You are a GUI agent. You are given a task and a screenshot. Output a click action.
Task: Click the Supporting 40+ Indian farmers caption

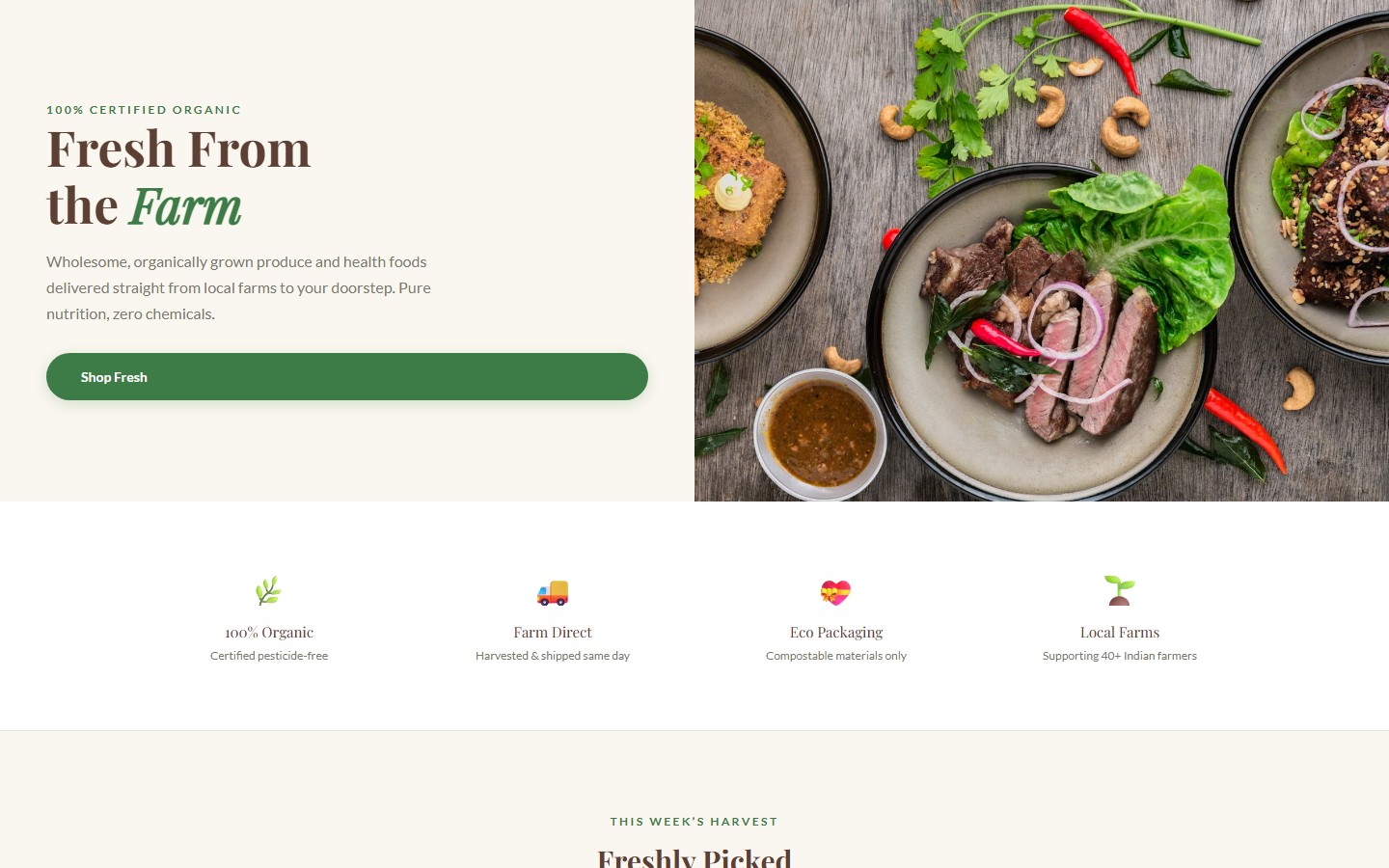pyautogui.click(x=1120, y=656)
